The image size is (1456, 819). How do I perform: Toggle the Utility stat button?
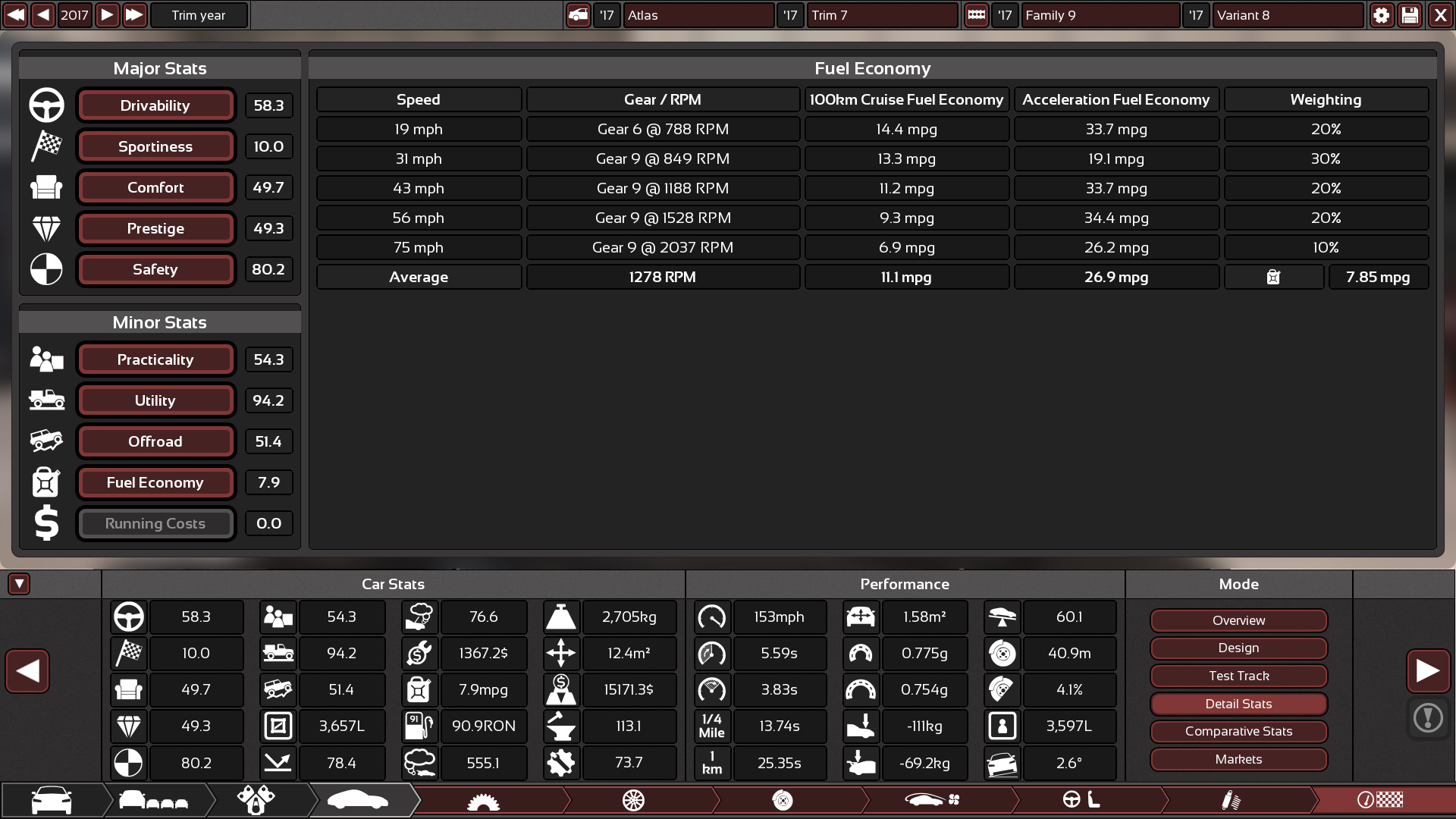[x=155, y=400]
